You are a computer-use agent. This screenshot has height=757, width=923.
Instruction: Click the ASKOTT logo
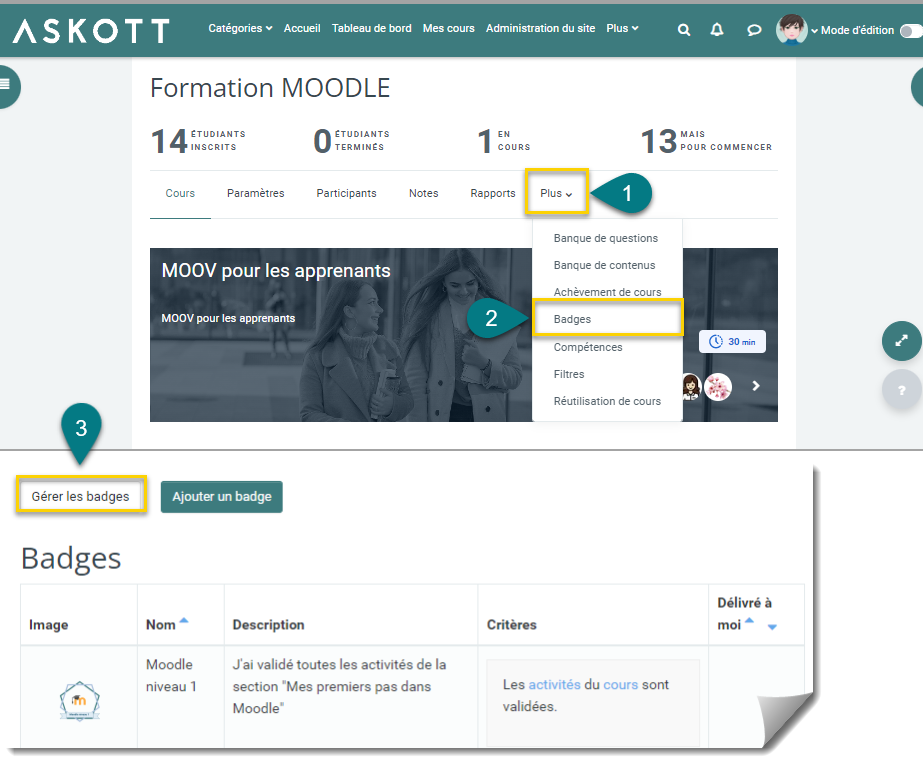point(91,31)
